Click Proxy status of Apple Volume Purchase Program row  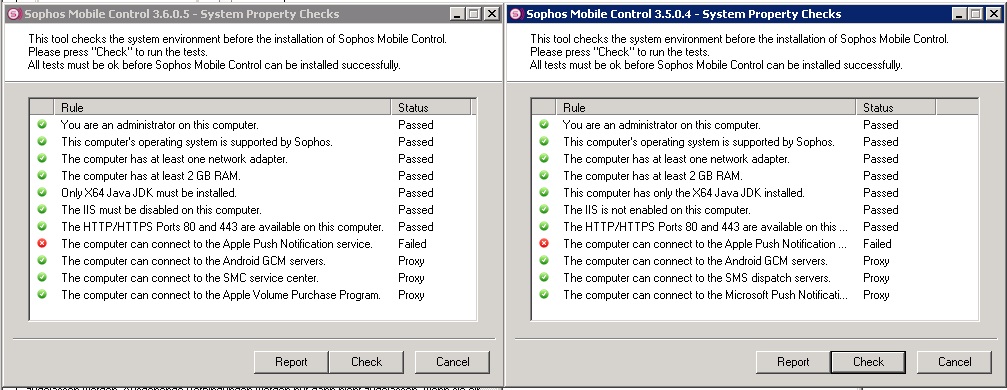tap(411, 295)
